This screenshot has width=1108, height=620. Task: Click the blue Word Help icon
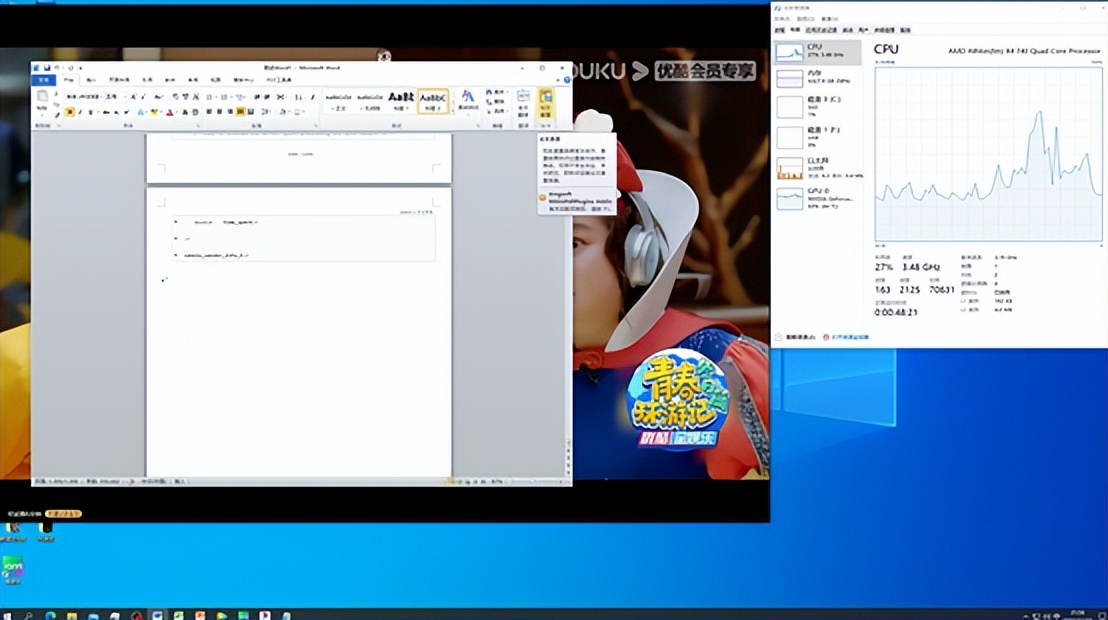coord(565,79)
